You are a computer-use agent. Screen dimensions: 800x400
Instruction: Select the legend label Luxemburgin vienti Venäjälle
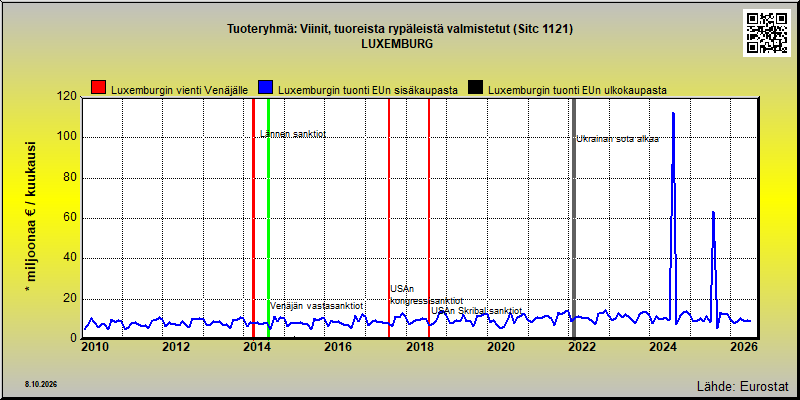click(x=180, y=90)
